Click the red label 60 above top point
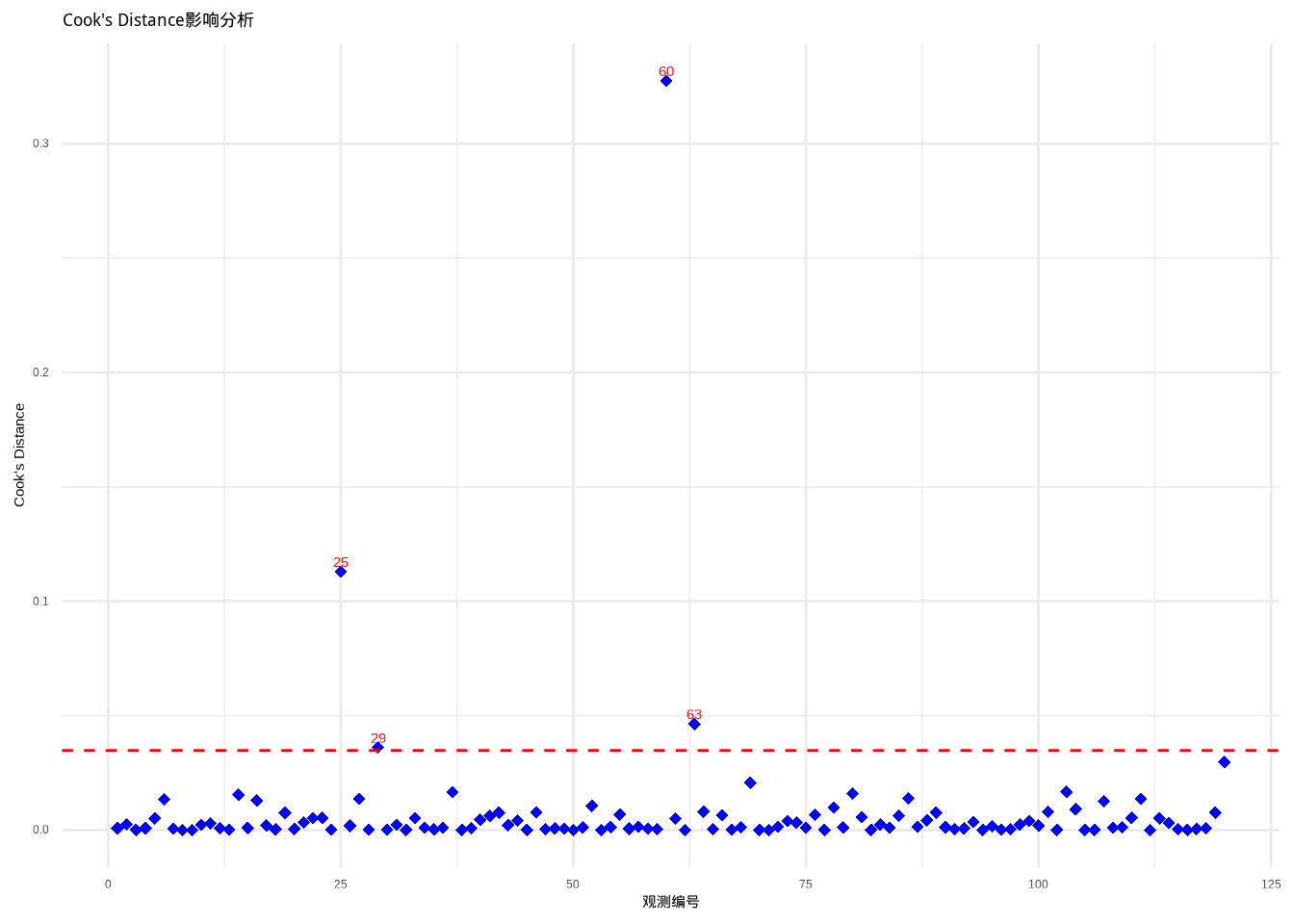The width and height of the screenshot is (1294, 924). (x=666, y=71)
